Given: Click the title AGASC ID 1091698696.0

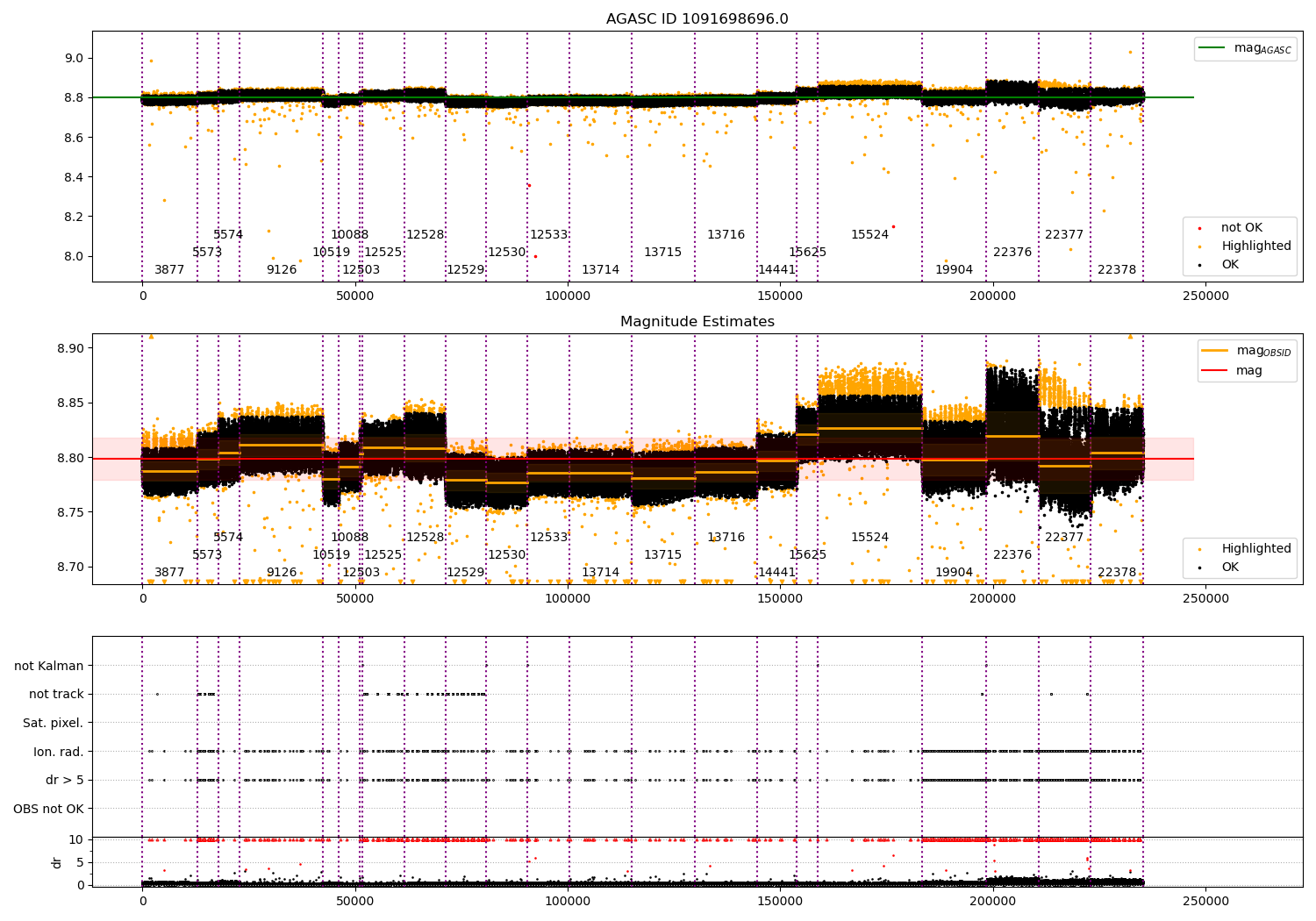Looking at the screenshot, I should [x=697, y=19].
